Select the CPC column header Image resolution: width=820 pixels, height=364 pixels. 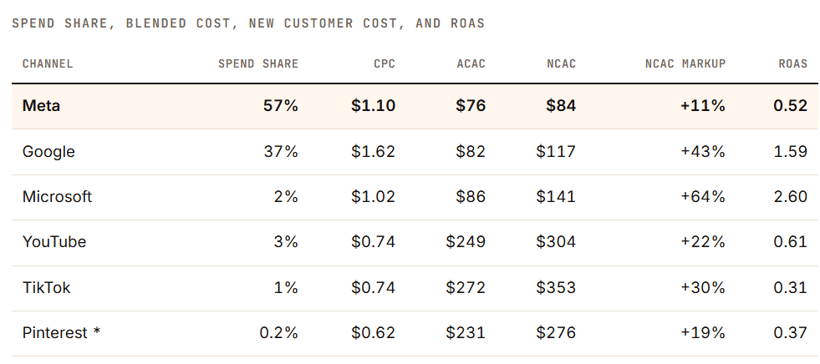click(x=384, y=64)
